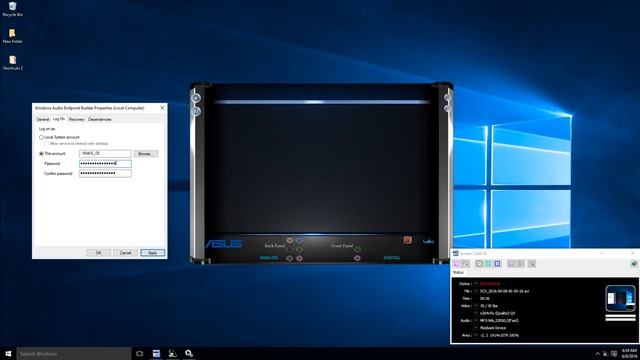Click Apply in the Properties dialog
The height and width of the screenshot is (360, 640).
pyautogui.click(x=152, y=253)
